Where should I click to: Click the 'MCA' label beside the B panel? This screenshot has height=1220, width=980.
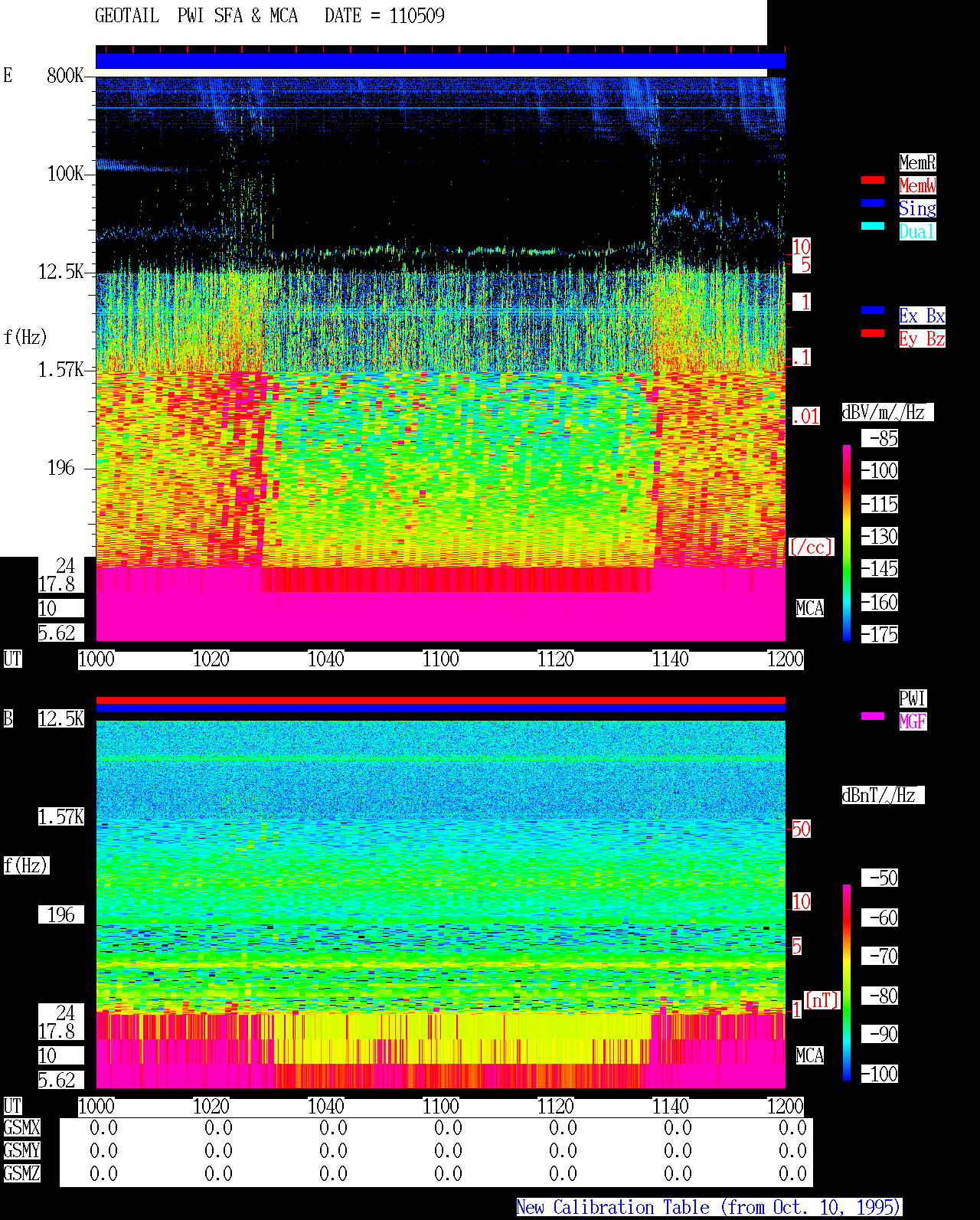[x=810, y=1055]
